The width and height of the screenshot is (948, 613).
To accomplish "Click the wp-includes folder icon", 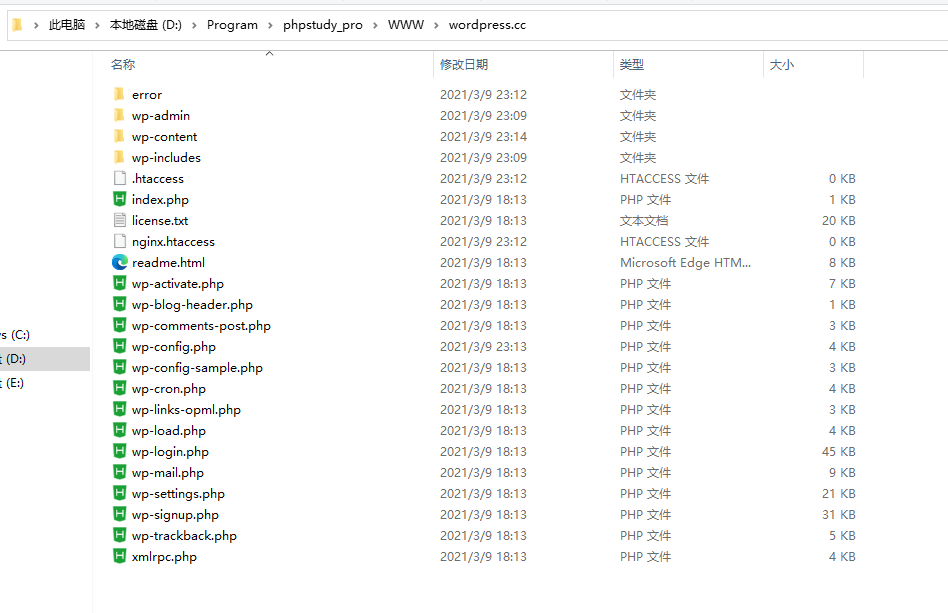I will point(119,157).
